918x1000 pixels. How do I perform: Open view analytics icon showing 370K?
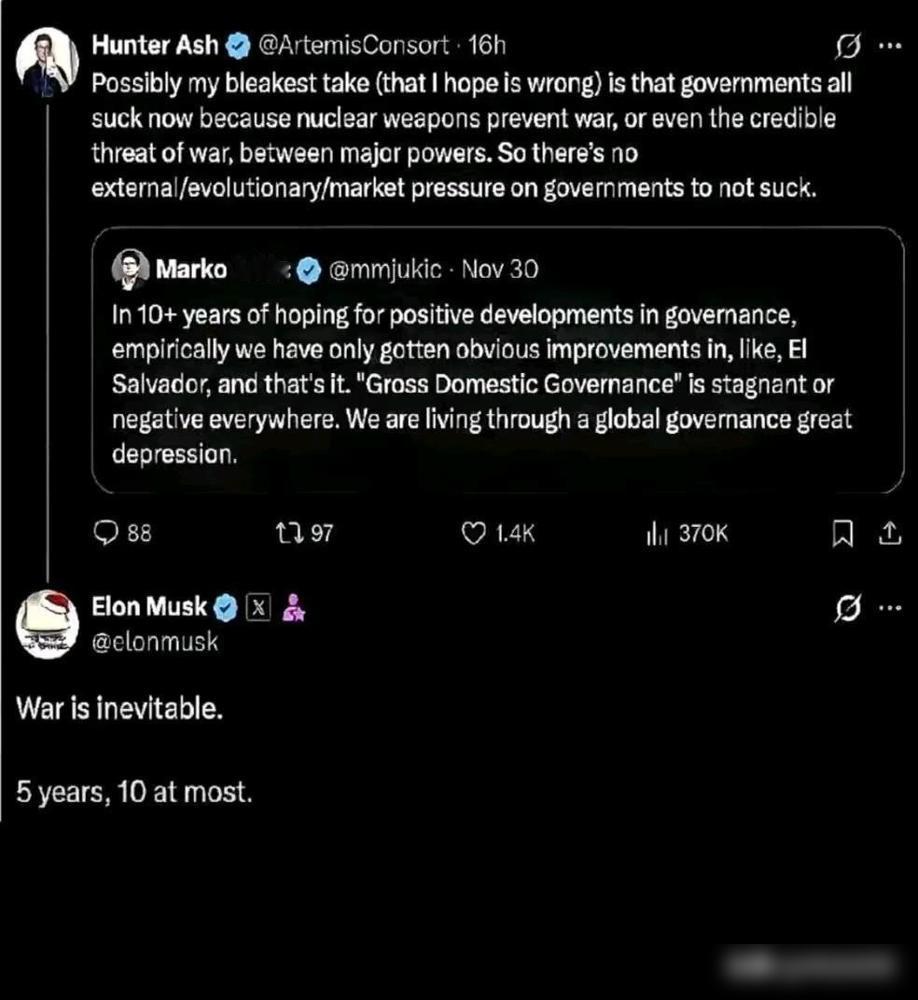coord(656,534)
